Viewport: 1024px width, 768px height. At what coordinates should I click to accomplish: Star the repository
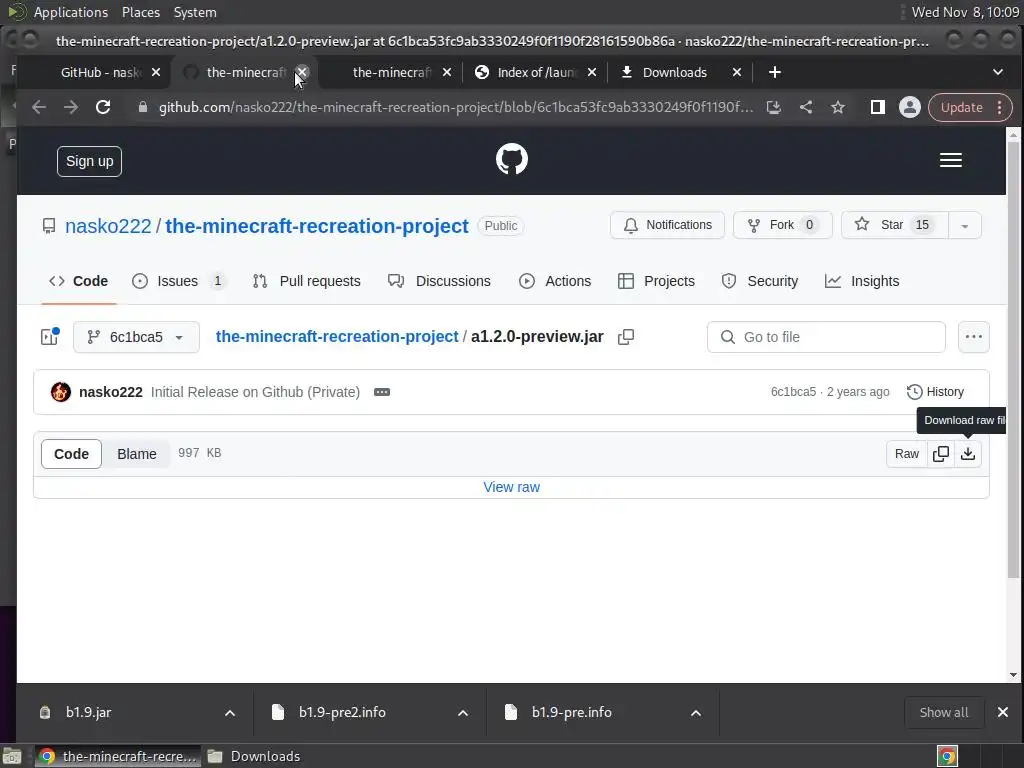[x=895, y=225]
